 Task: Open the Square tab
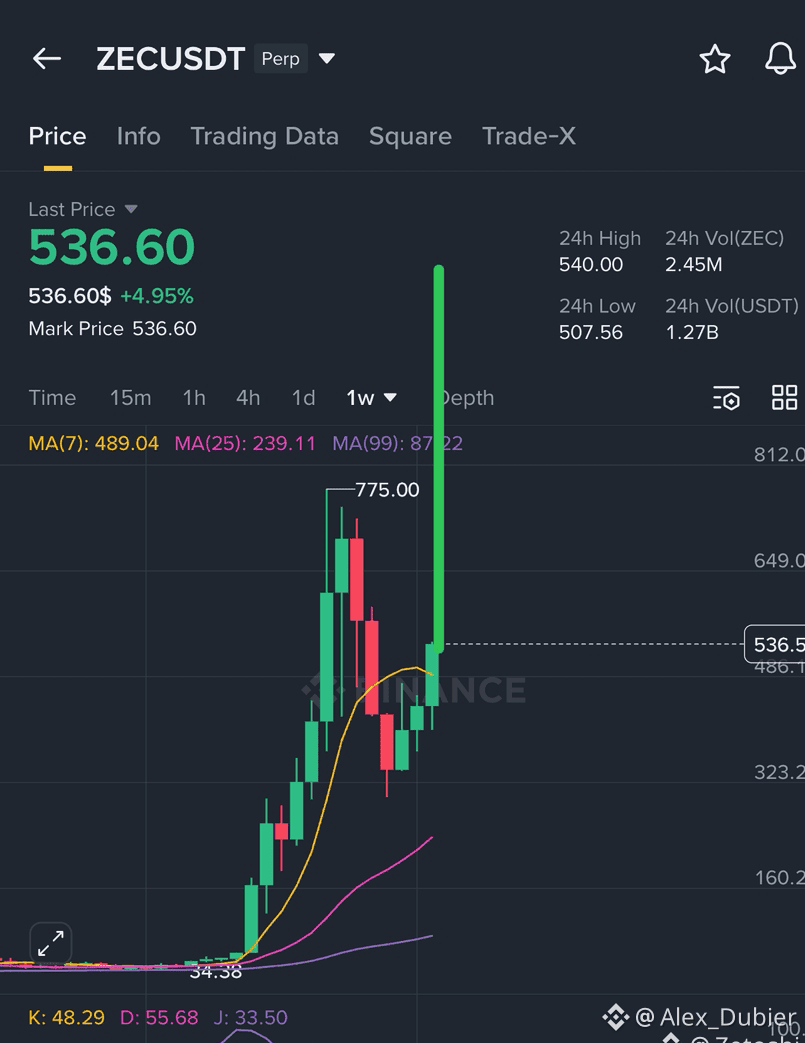(x=410, y=136)
